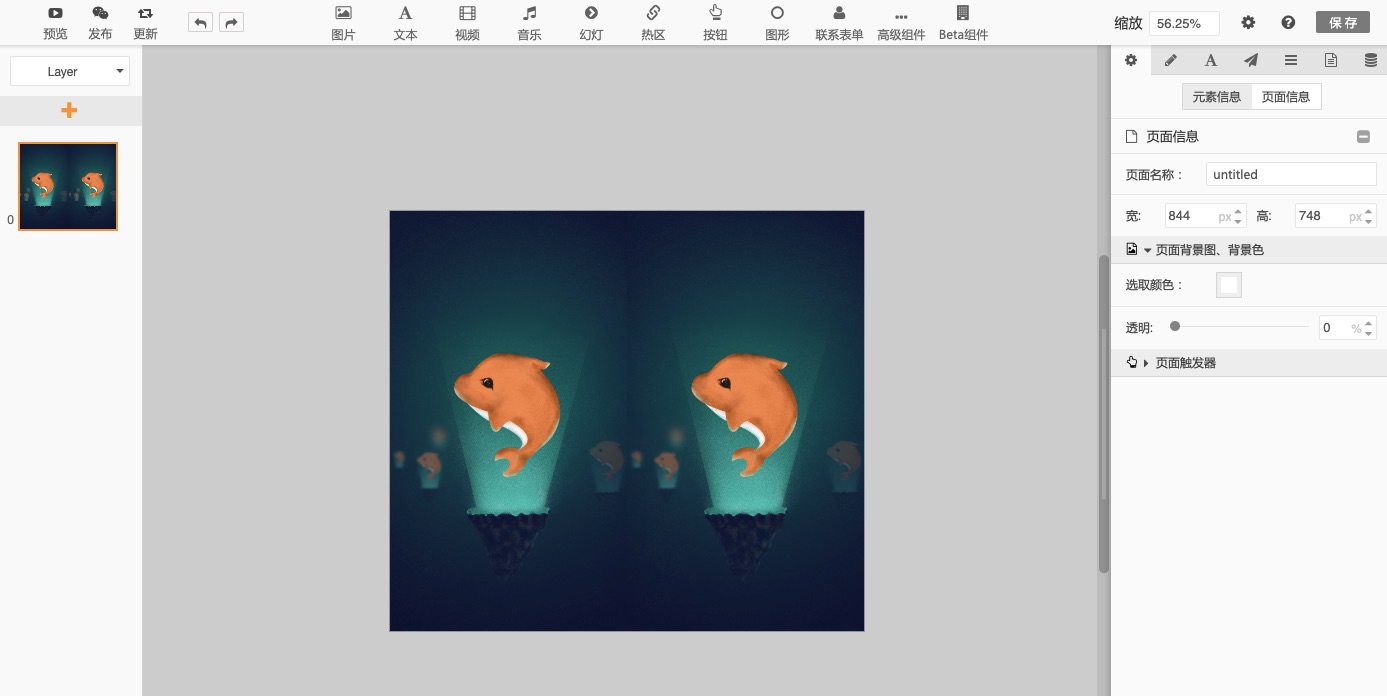Click the 页面名称 untitled field
This screenshot has height=696, width=1387.
coord(1291,174)
